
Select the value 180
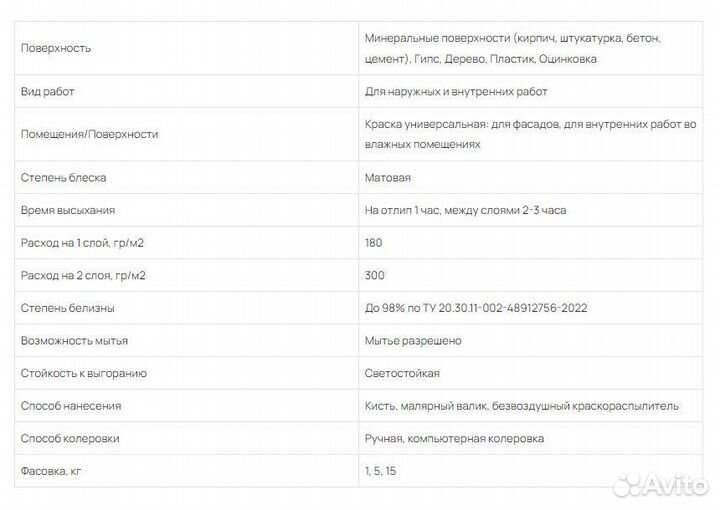click(x=374, y=242)
